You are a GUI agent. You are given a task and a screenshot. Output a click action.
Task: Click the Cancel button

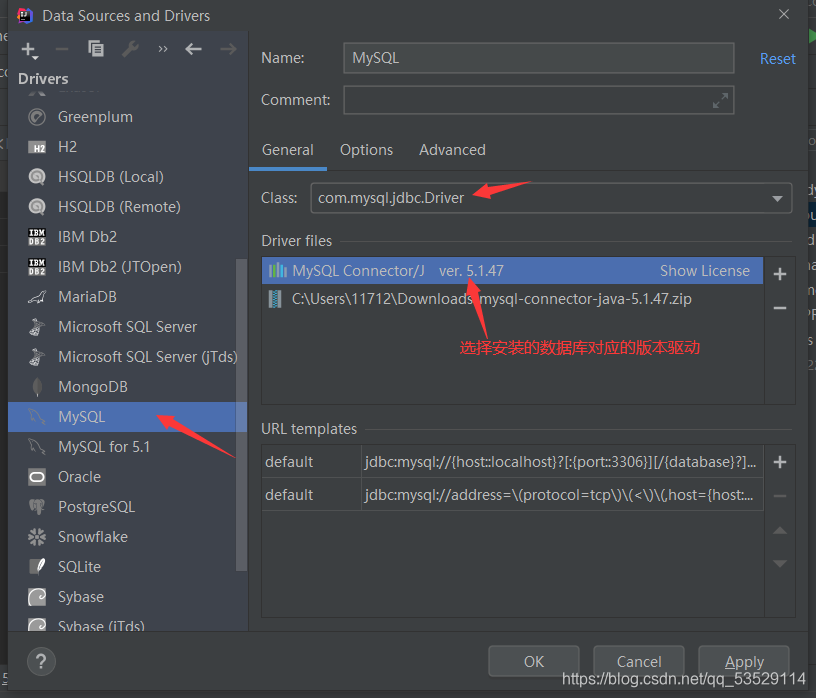639,661
